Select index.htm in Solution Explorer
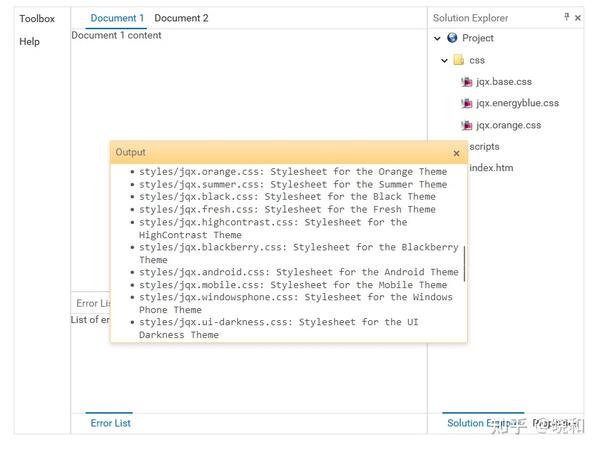 click(x=491, y=168)
